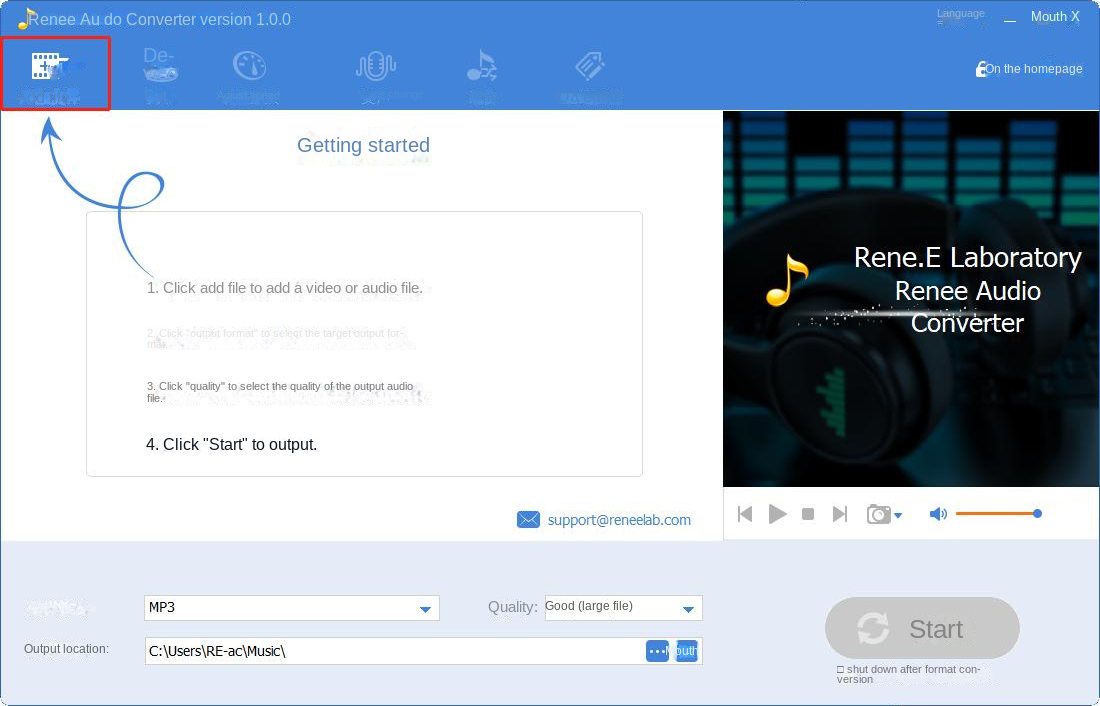The width and height of the screenshot is (1100, 706).
Task: Open the Quality dropdown showing Good
Action: tap(688, 608)
